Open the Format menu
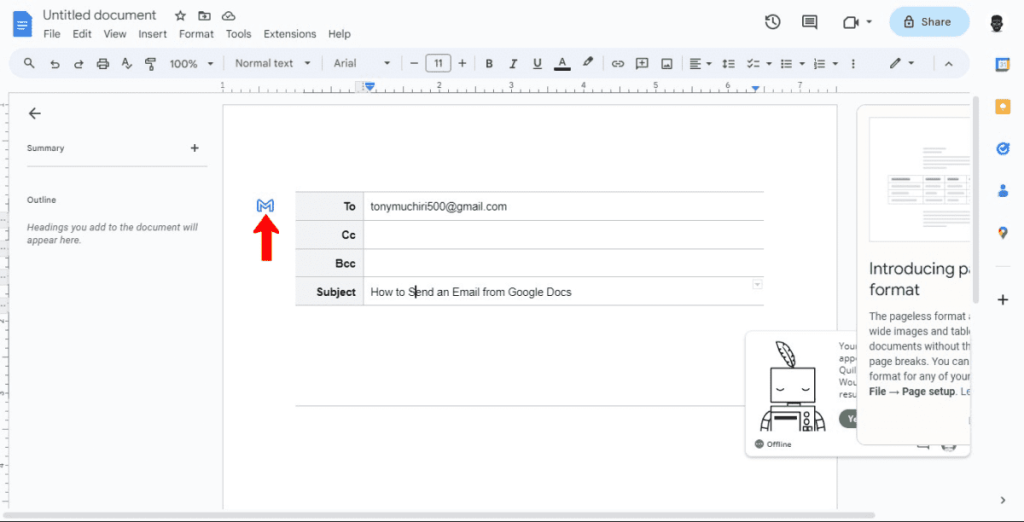Image resolution: width=1024 pixels, height=522 pixels. 197,34
